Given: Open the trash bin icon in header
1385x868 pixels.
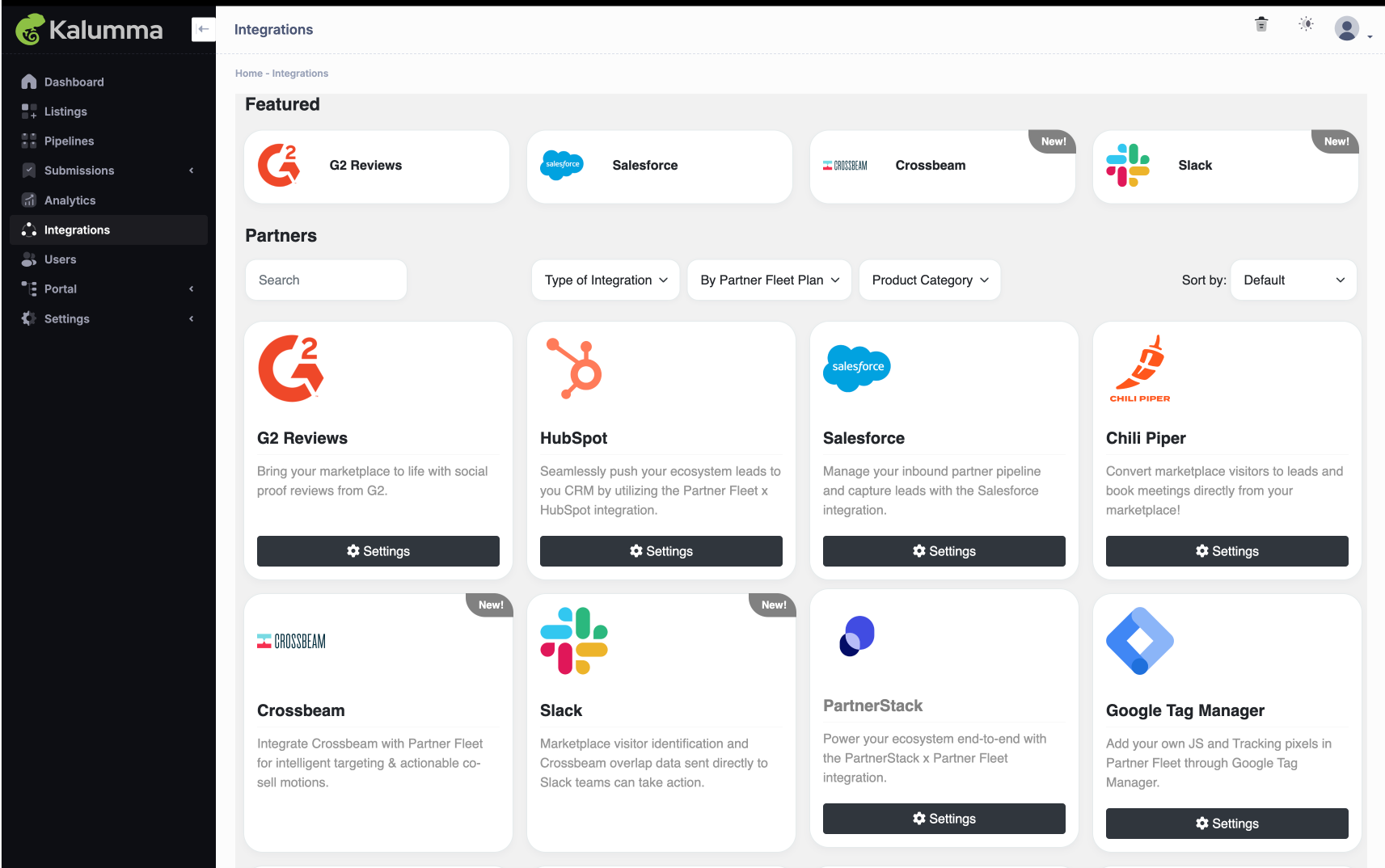Looking at the screenshot, I should tap(1261, 24).
